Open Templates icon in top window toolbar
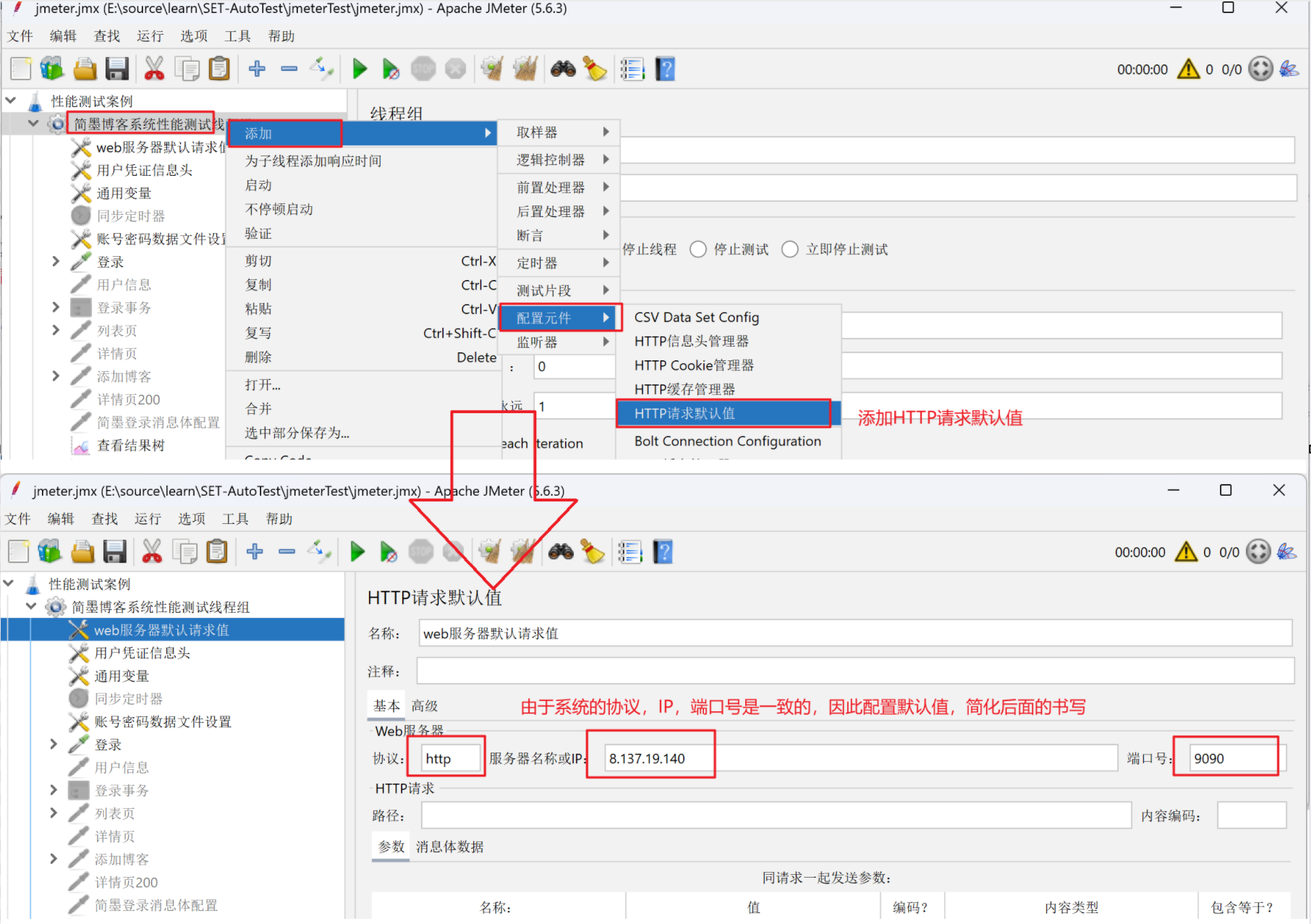 tap(52, 69)
